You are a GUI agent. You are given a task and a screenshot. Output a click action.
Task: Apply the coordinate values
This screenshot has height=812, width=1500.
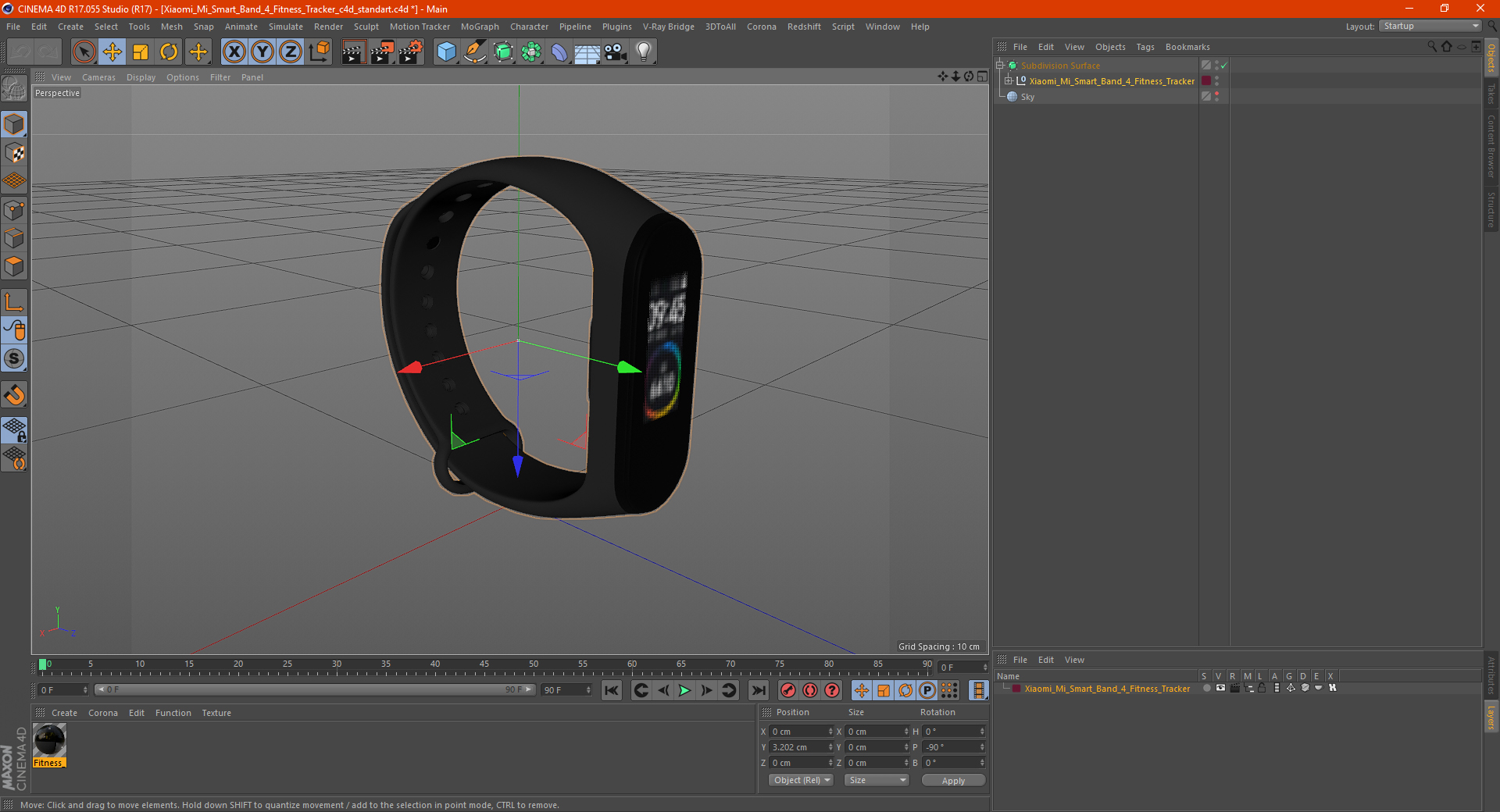click(953, 780)
